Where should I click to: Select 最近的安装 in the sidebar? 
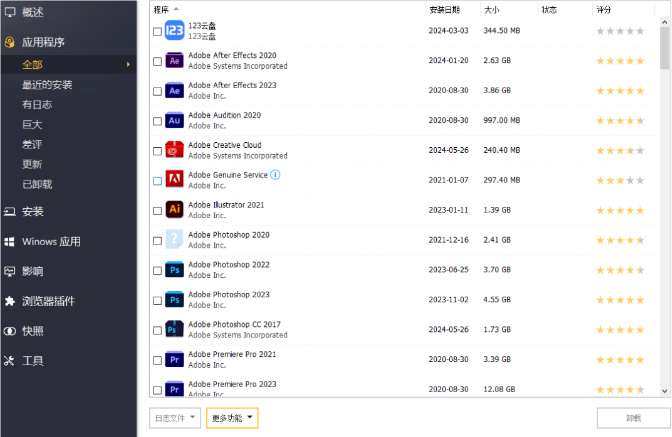[47, 85]
